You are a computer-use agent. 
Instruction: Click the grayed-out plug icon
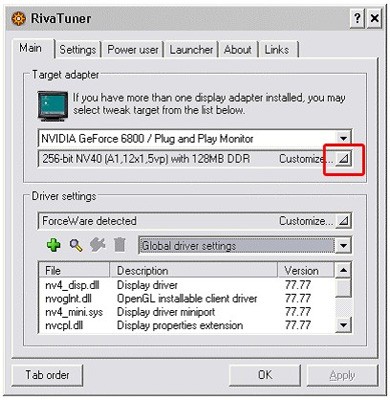[98, 245]
